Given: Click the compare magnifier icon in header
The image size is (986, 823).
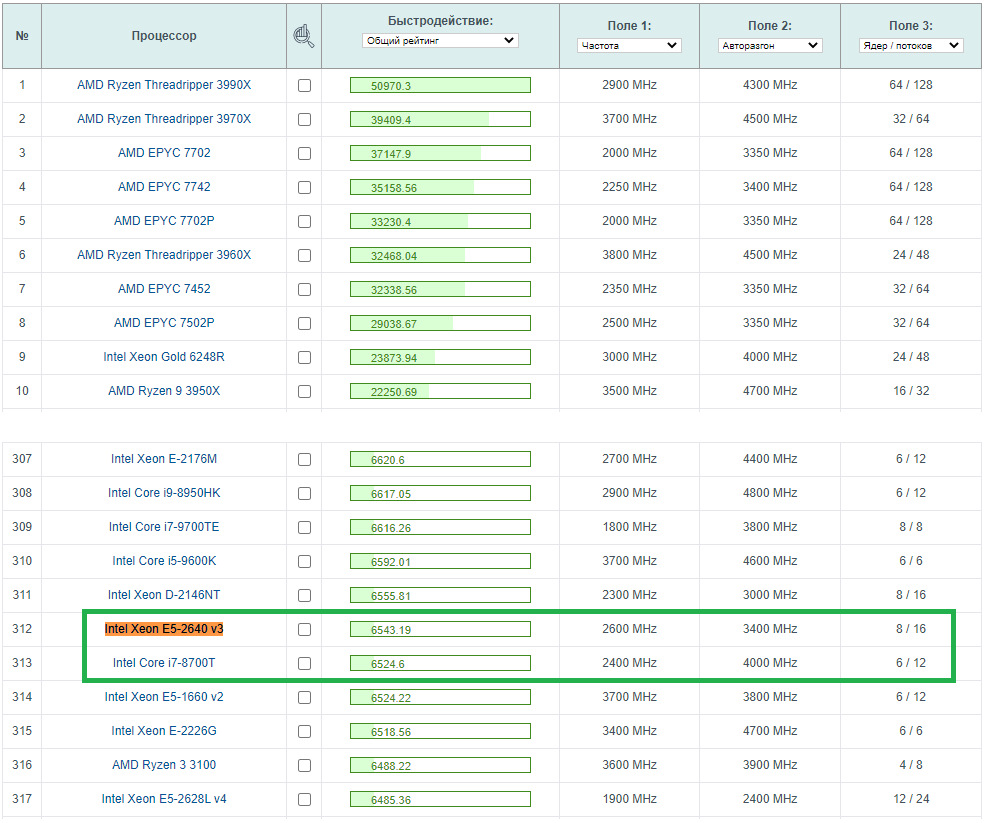Looking at the screenshot, I should click(304, 36).
